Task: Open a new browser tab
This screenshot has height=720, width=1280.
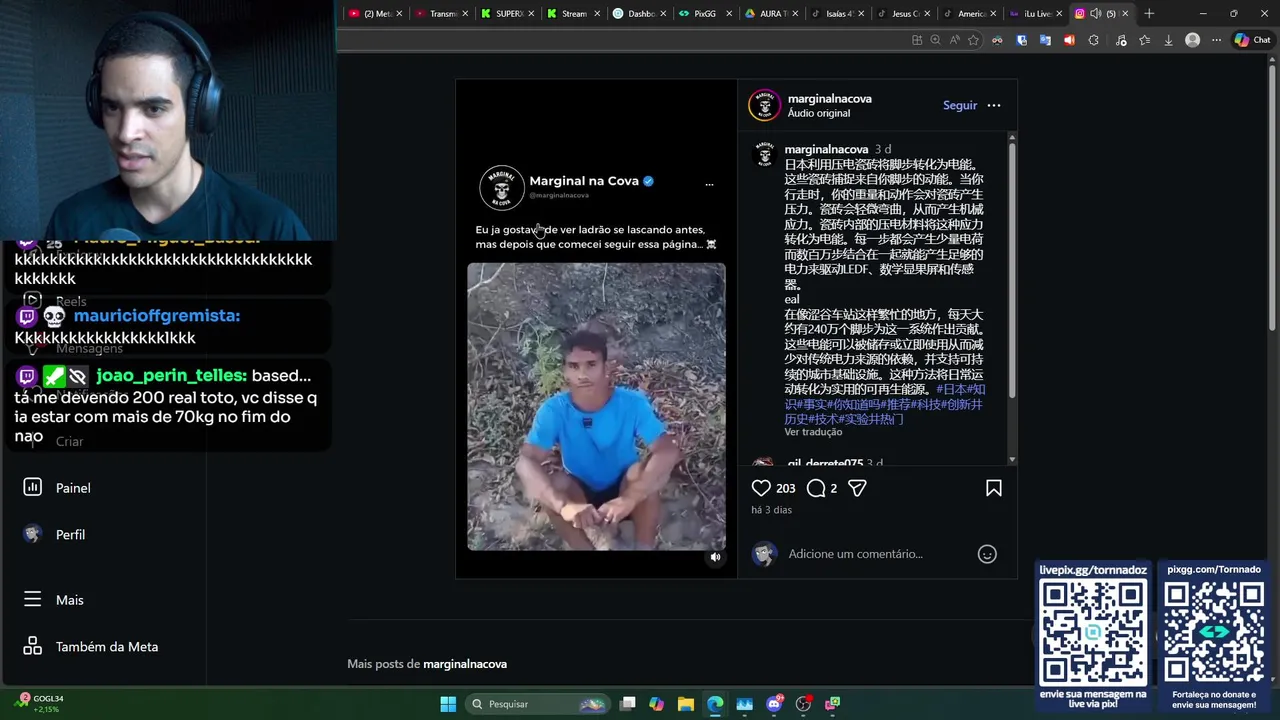Action: point(1149,14)
